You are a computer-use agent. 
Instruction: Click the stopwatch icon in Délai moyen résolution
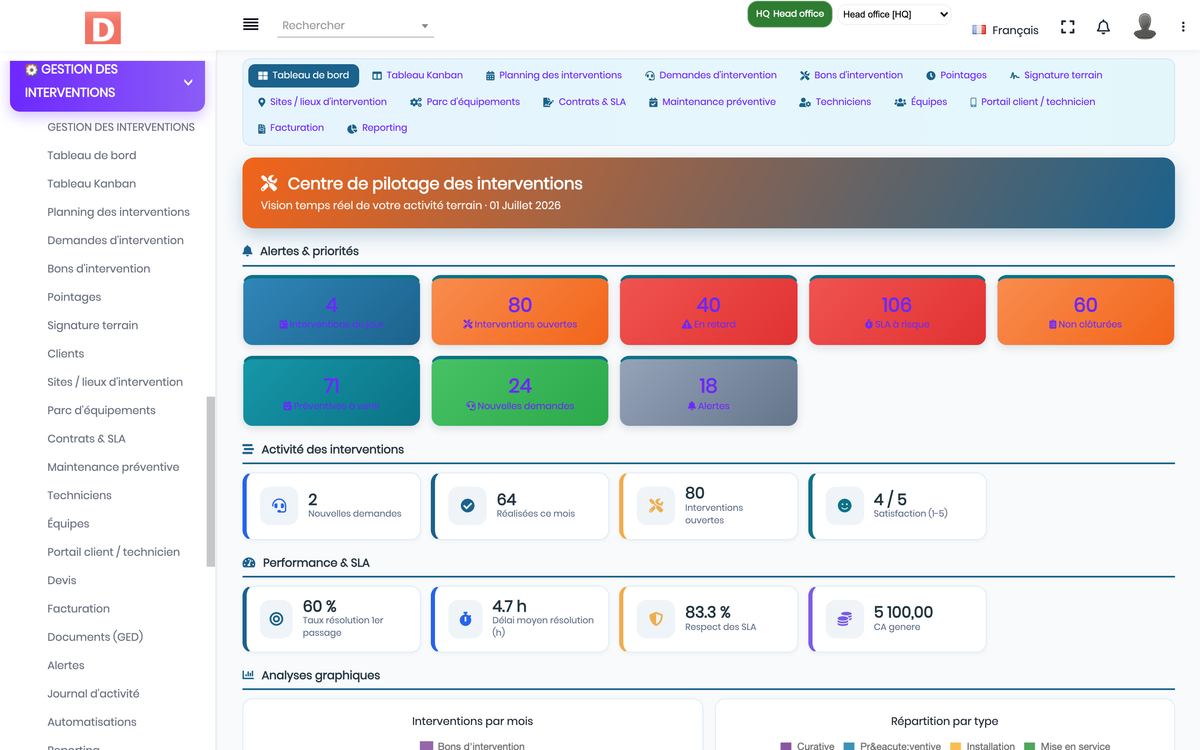coord(465,619)
